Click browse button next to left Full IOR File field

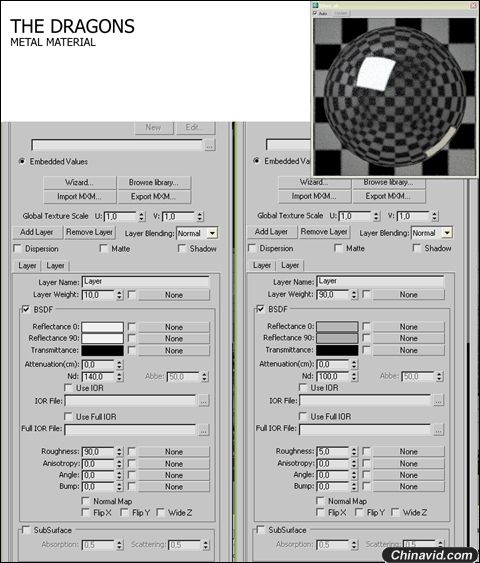204,429
